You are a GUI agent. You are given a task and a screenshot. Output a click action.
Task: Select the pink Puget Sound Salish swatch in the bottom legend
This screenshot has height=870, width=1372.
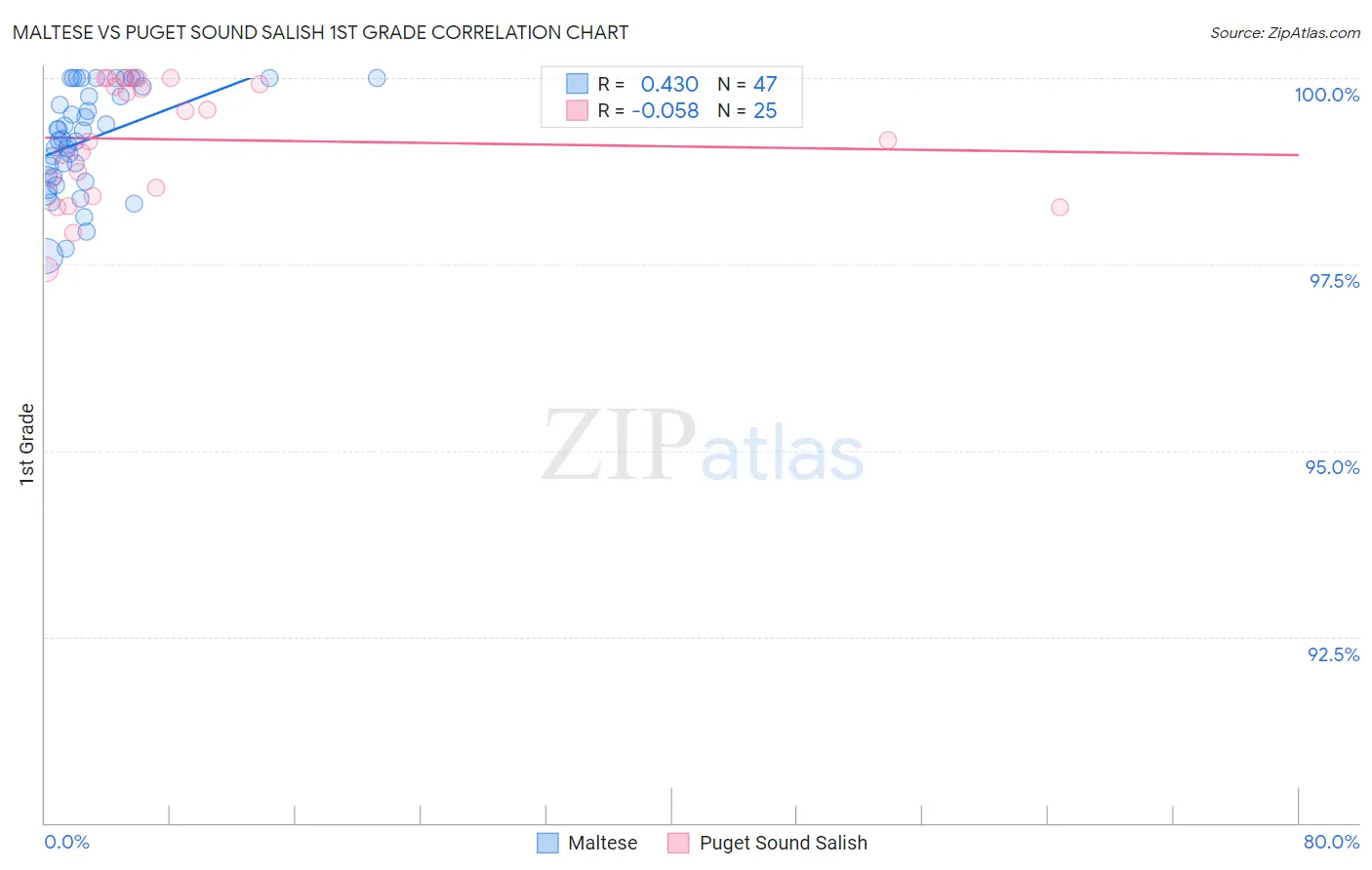pyautogui.click(x=679, y=843)
